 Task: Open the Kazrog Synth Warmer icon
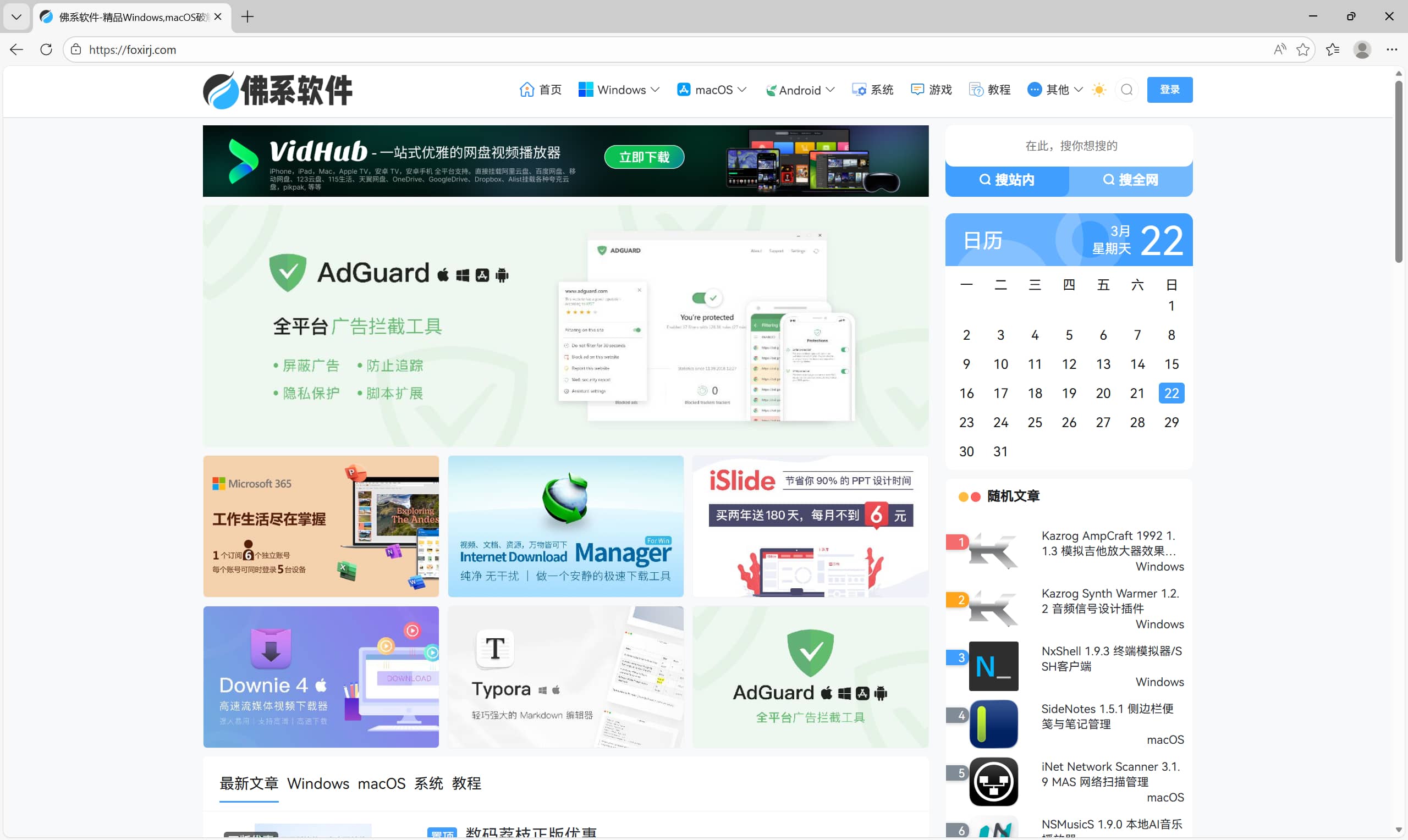click(x=993, y=609)
